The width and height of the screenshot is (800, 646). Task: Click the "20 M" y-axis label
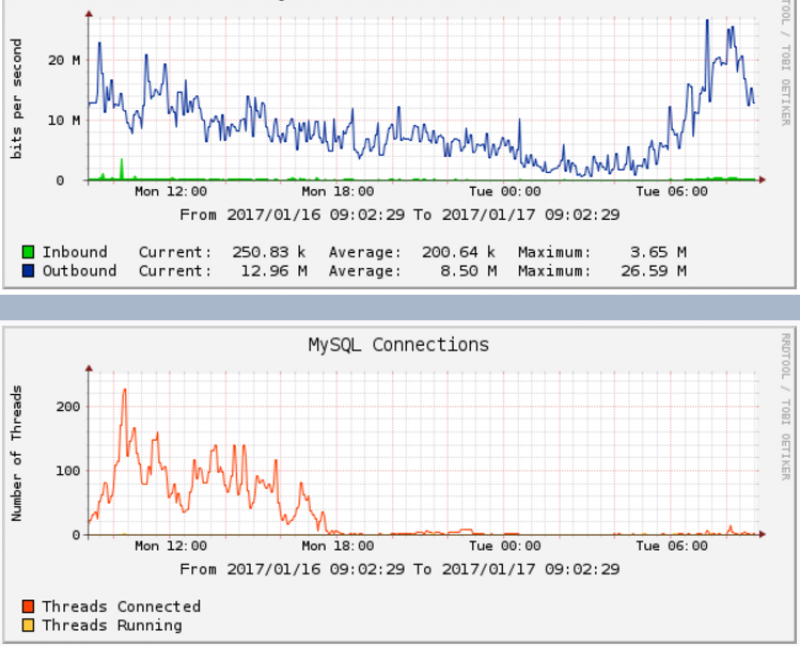64,60
